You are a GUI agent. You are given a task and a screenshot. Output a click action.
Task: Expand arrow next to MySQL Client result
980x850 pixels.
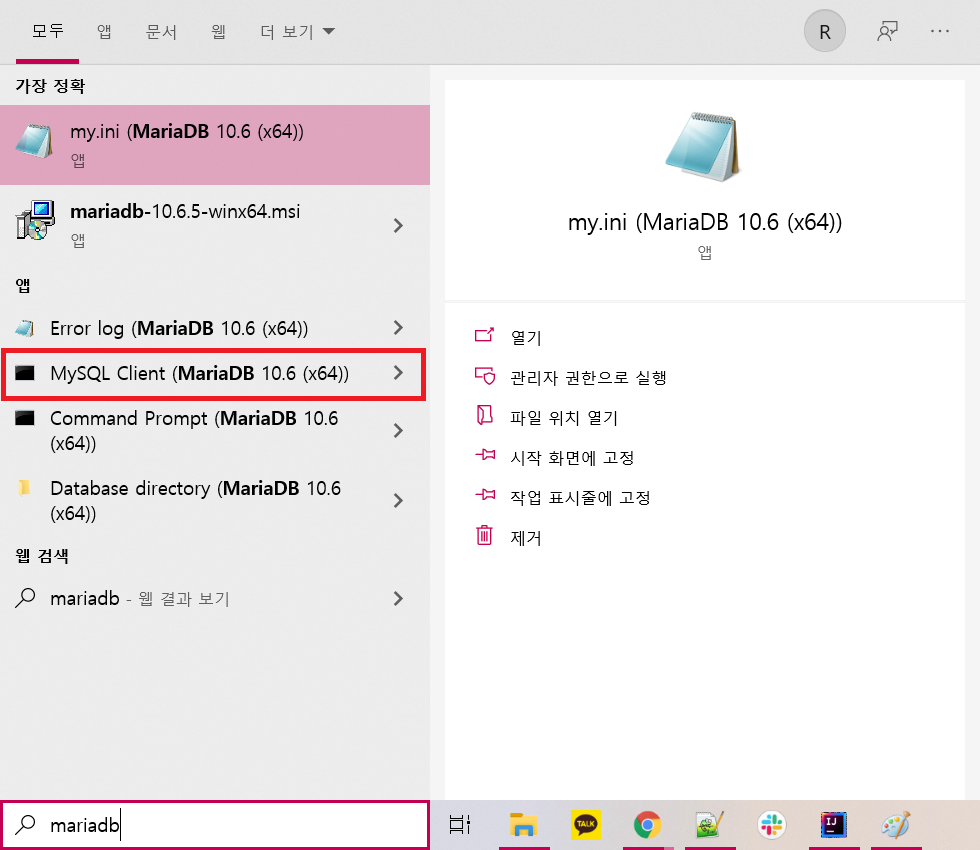tap(398, 373)
